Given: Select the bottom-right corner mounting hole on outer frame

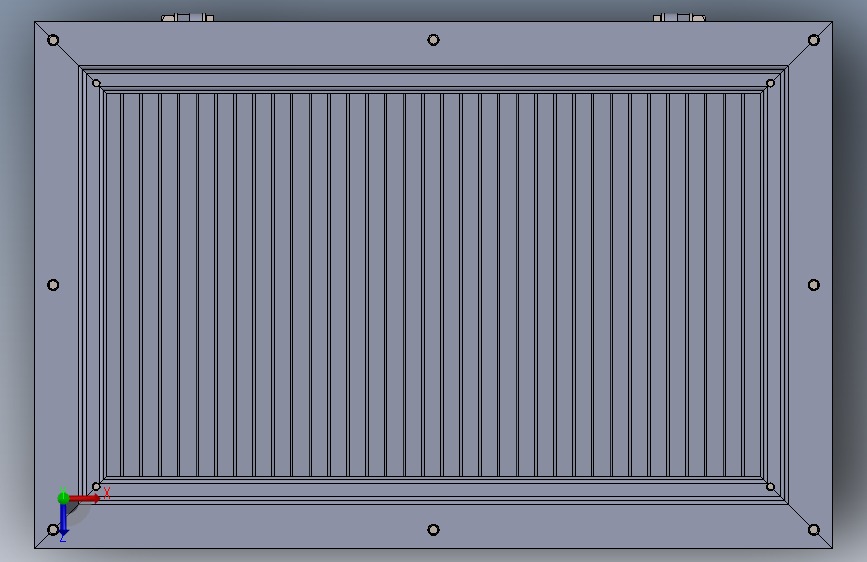Looking at the screenshot, I should tap(813, 530).
